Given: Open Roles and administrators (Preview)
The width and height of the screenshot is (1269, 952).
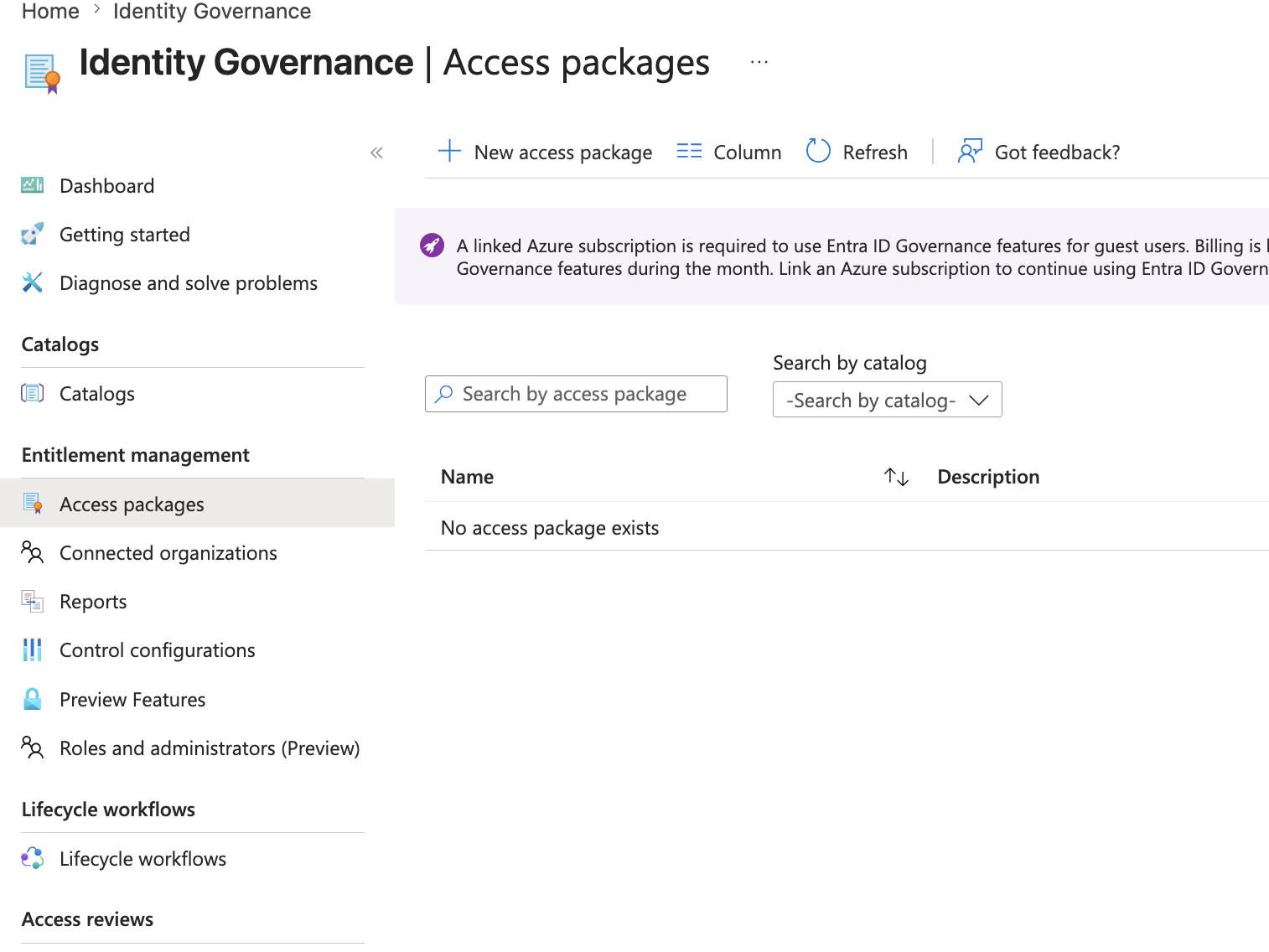Looking at the screenshot, I should click(197, 748).
